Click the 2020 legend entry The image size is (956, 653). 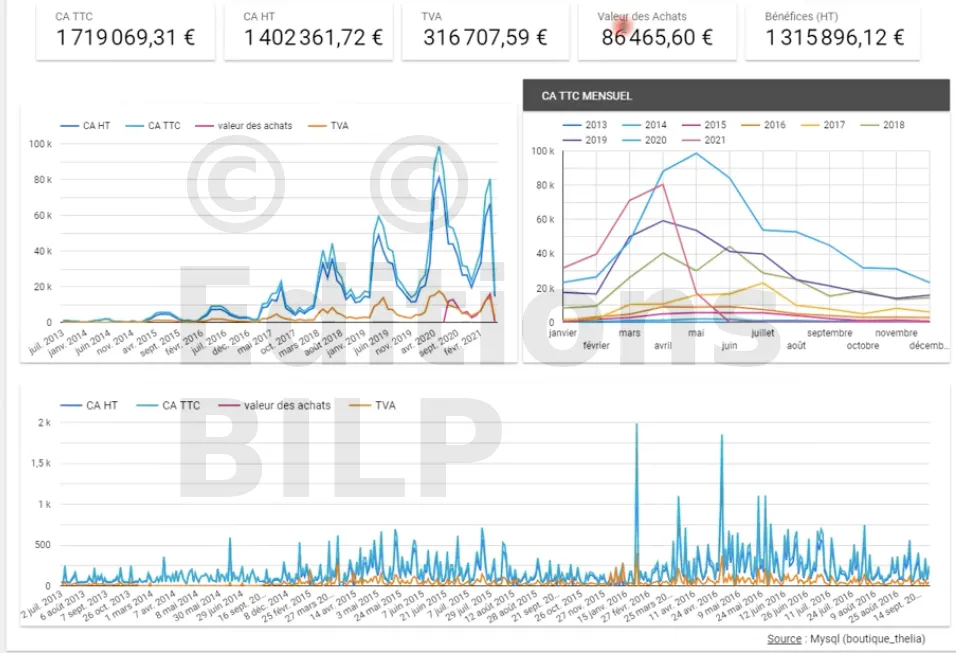[x=644, y=140]
